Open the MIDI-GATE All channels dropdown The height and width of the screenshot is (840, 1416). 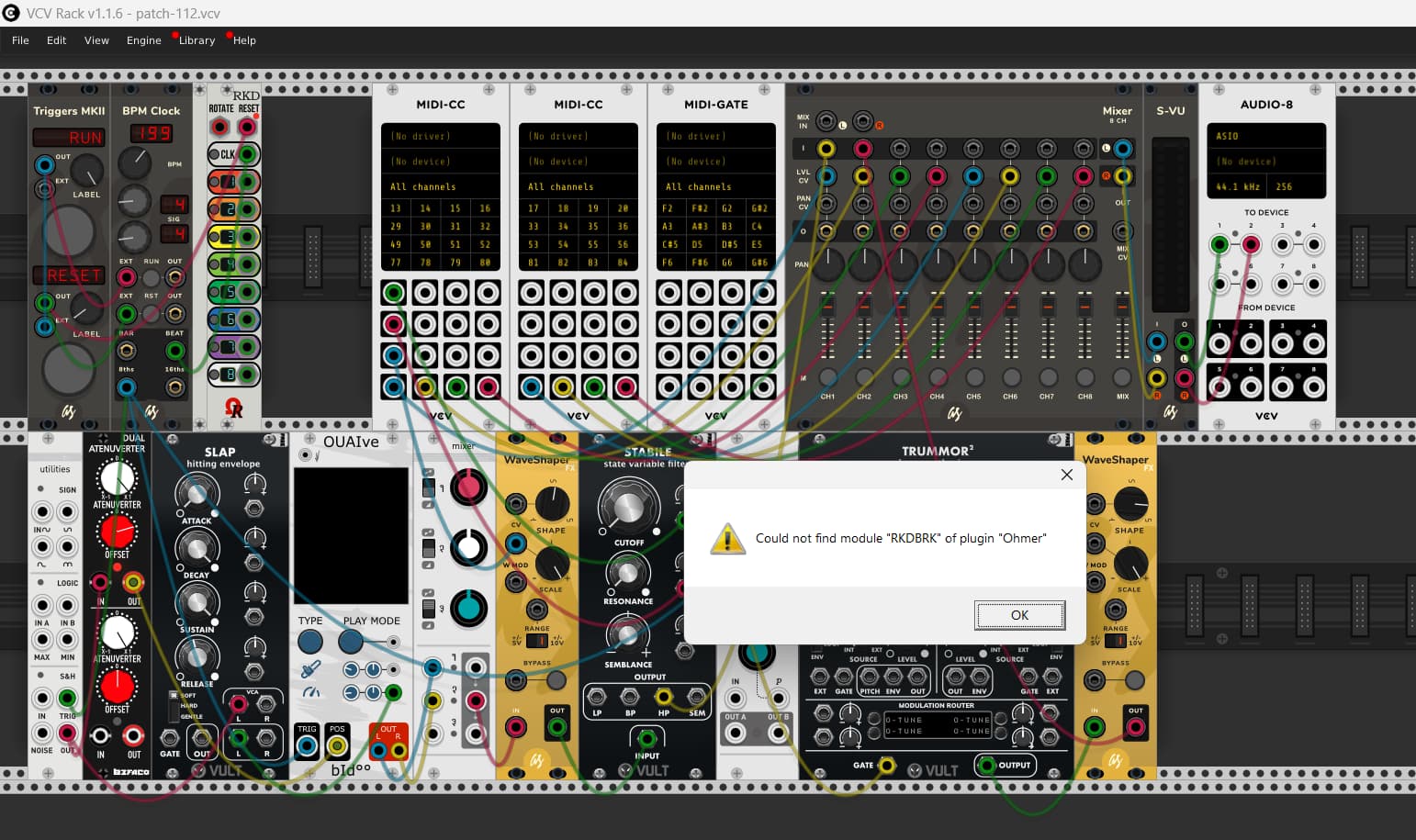(x=715, y=186)
